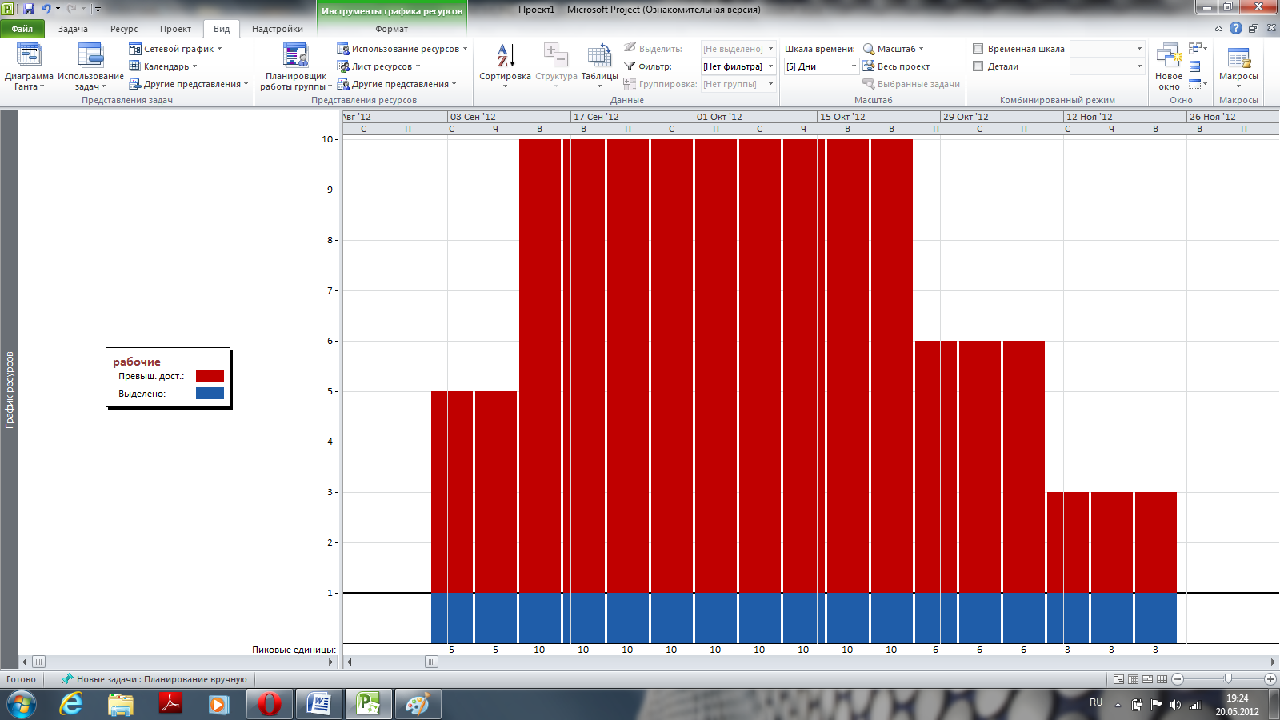Open the Network Diagram (Сетевой график) view

(x=176, y=49)
